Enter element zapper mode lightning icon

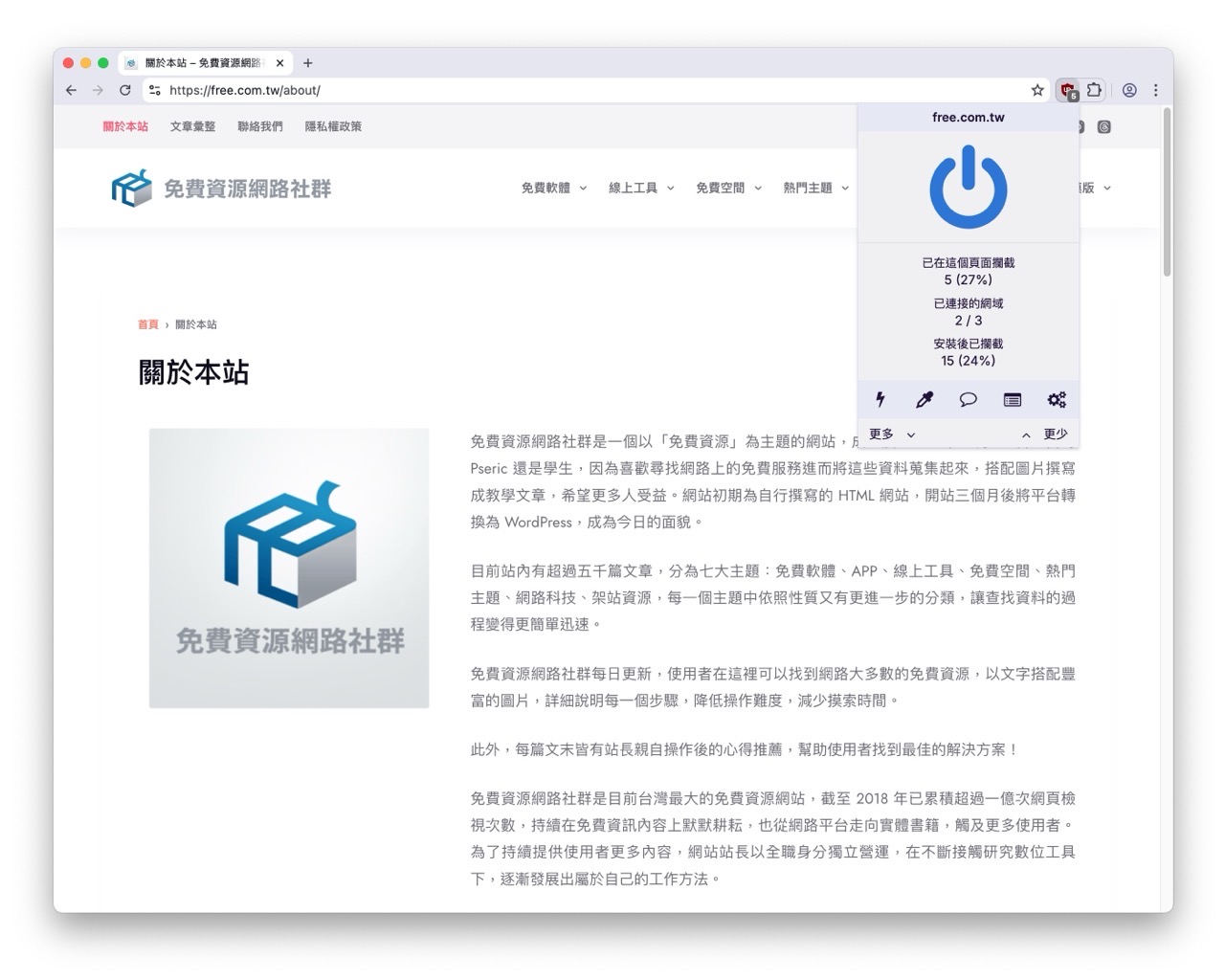coord(880,400)
